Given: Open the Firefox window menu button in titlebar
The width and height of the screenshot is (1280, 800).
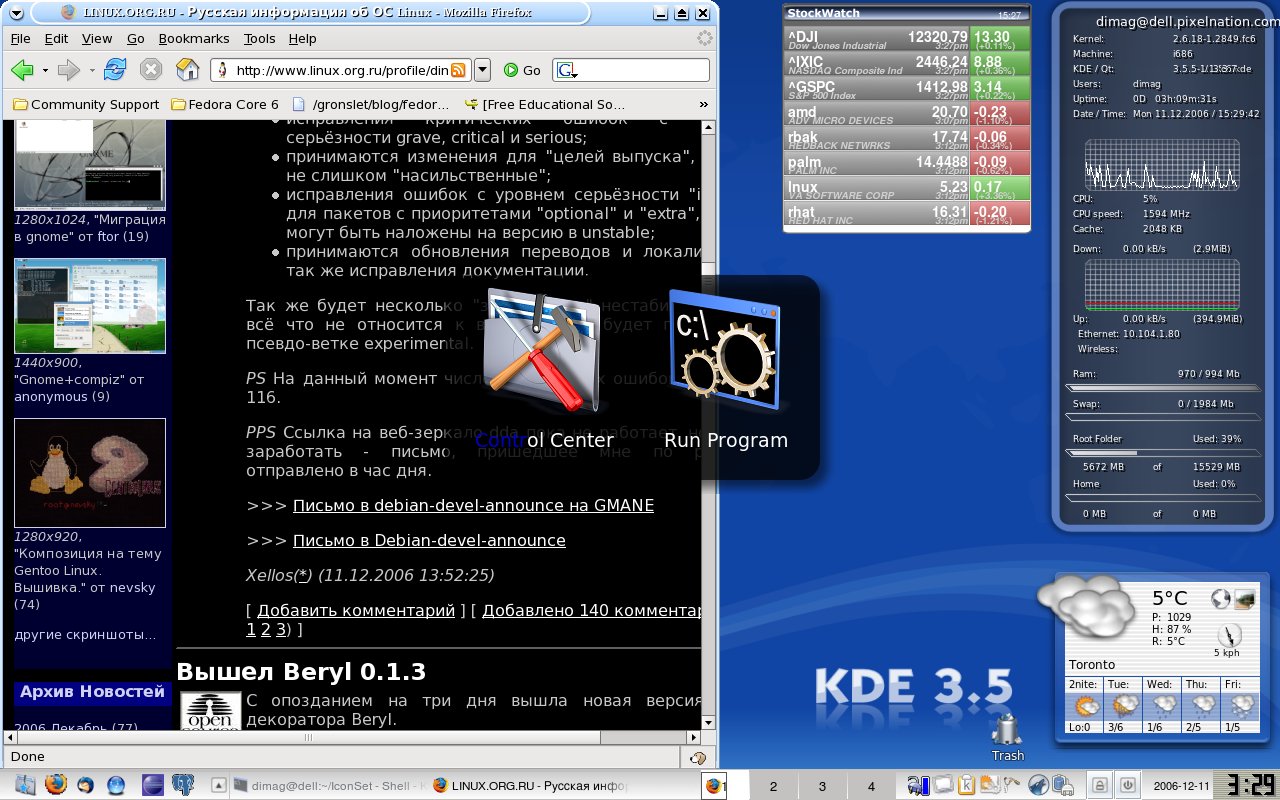Looking at the screenshot, I should 14,12.
